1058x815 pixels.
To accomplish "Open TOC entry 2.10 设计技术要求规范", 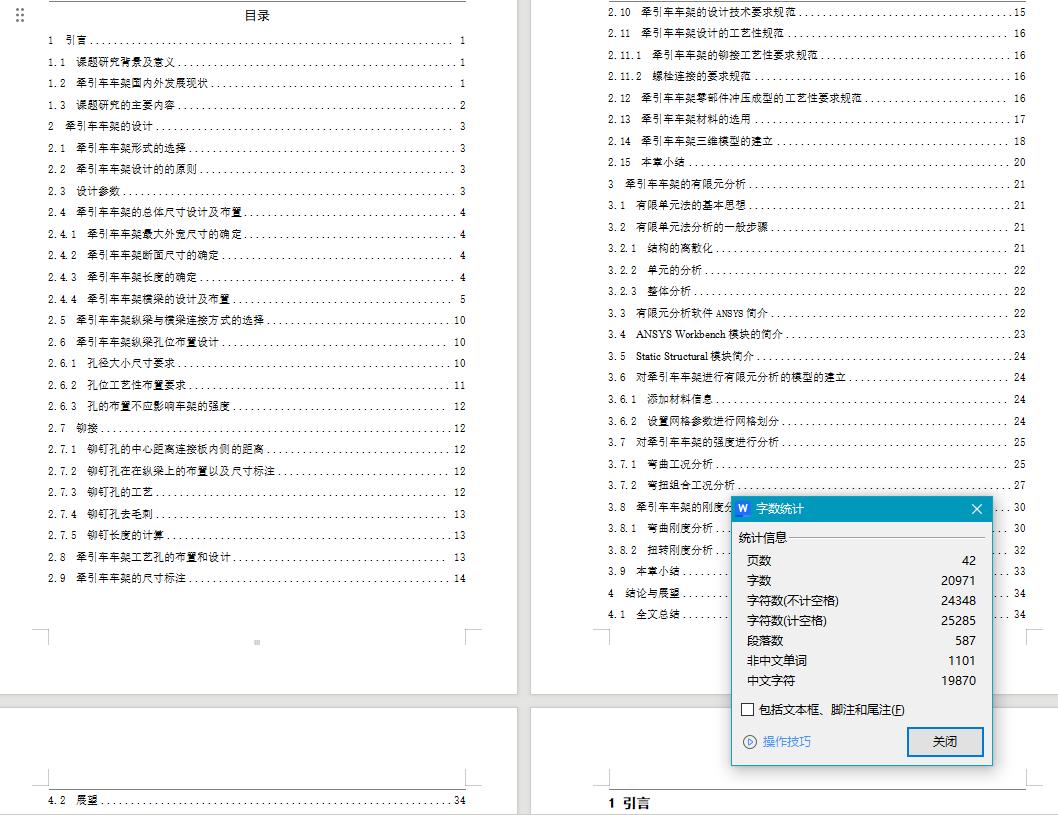I will (x=816, y=12).
